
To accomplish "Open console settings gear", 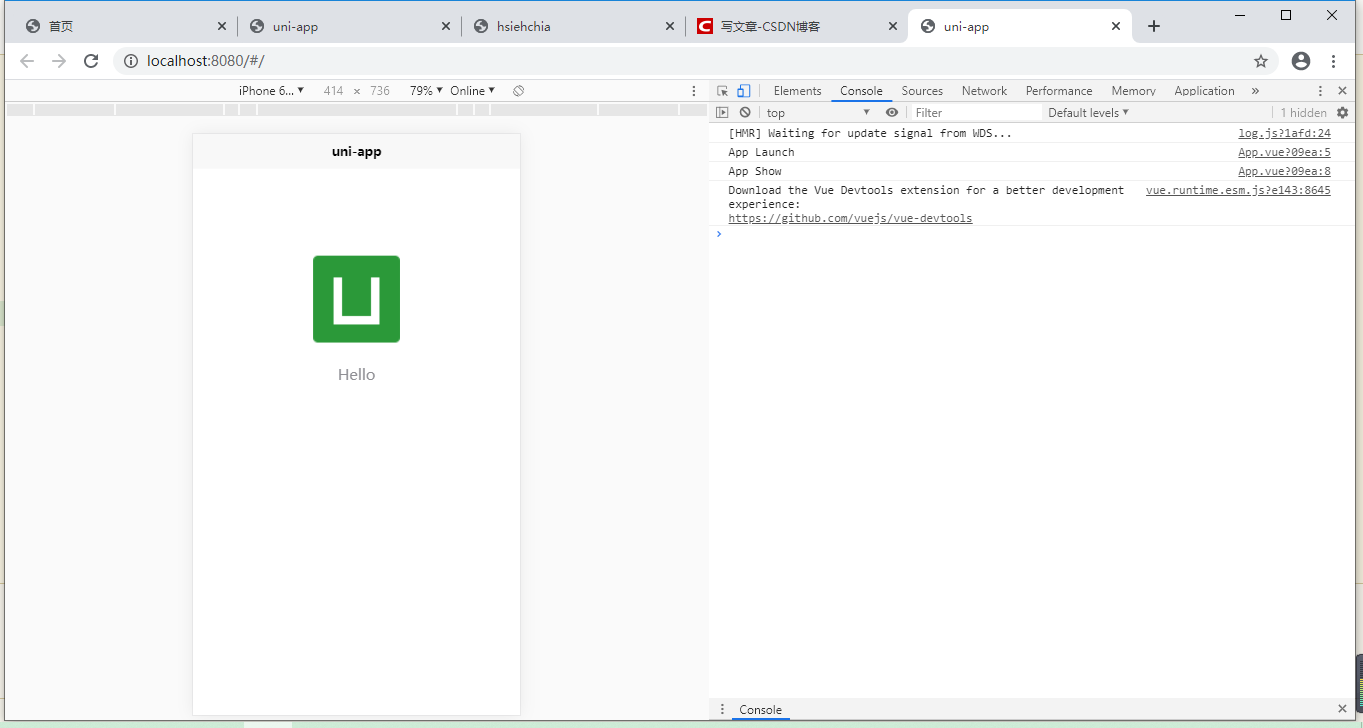I will [x=1343, y=113].
